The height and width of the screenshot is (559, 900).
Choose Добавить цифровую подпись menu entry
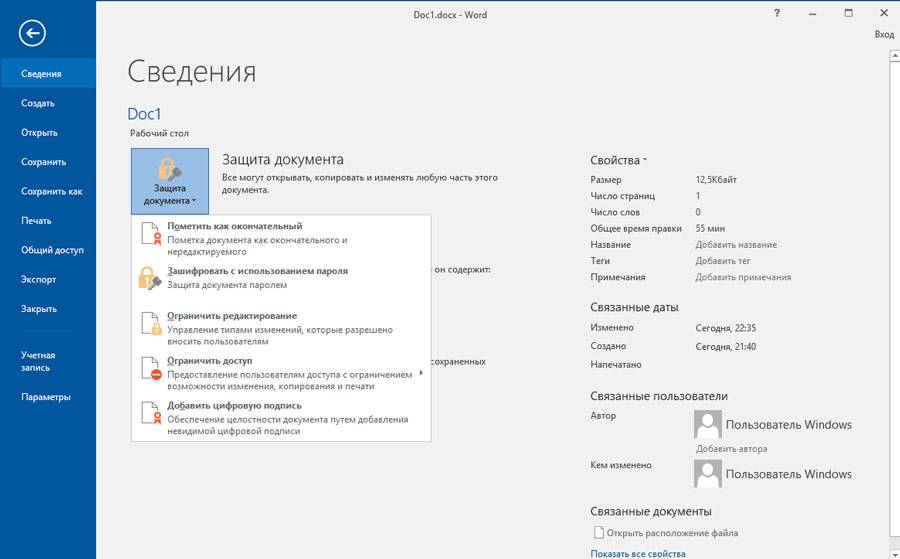pos(281,418)
